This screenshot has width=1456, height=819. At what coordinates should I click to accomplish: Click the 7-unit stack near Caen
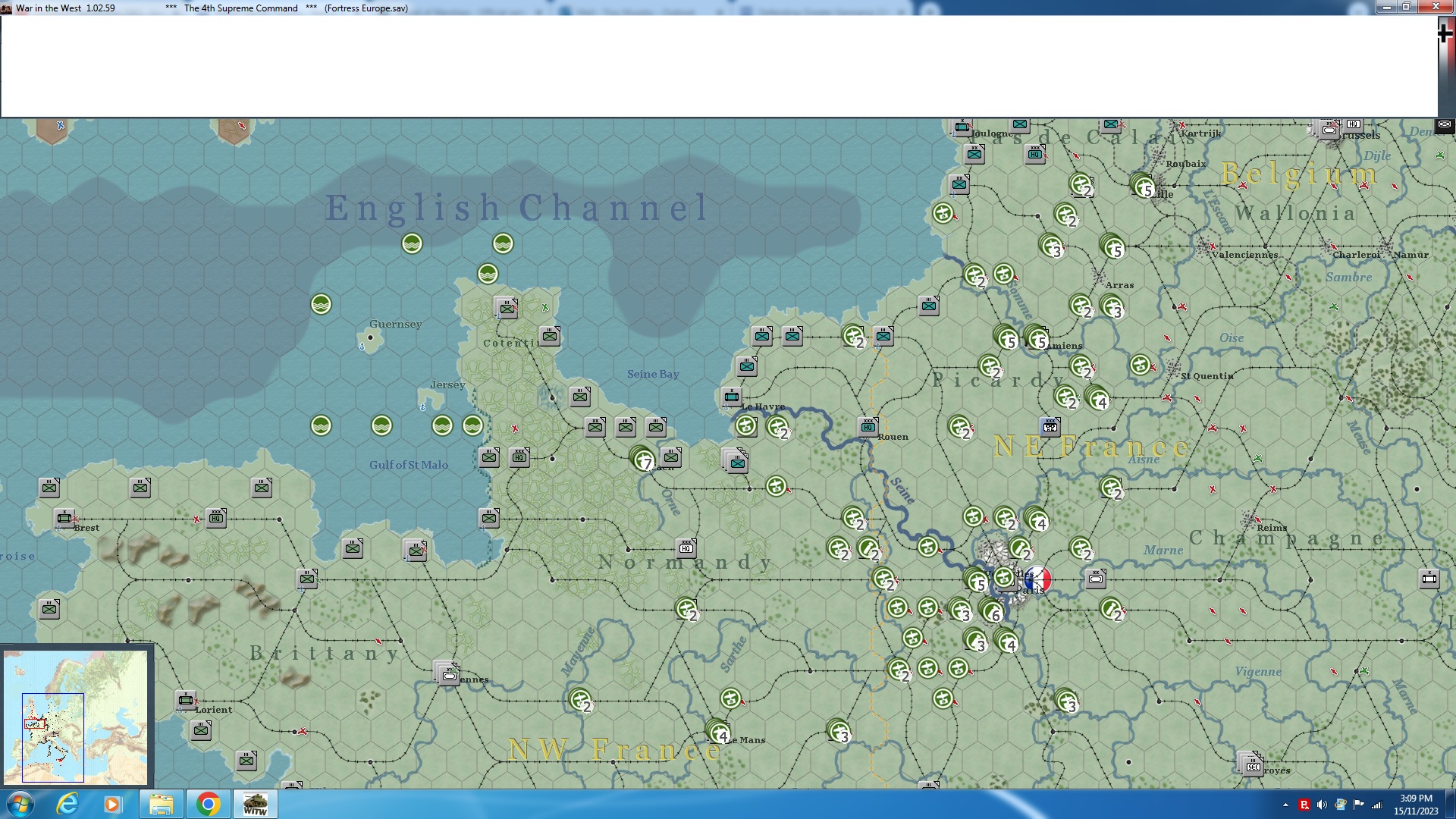click(643, 460)
